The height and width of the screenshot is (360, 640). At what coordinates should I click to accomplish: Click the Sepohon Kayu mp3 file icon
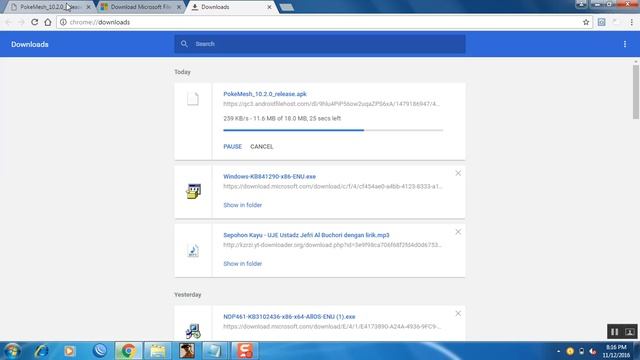(x=193, y=250)
